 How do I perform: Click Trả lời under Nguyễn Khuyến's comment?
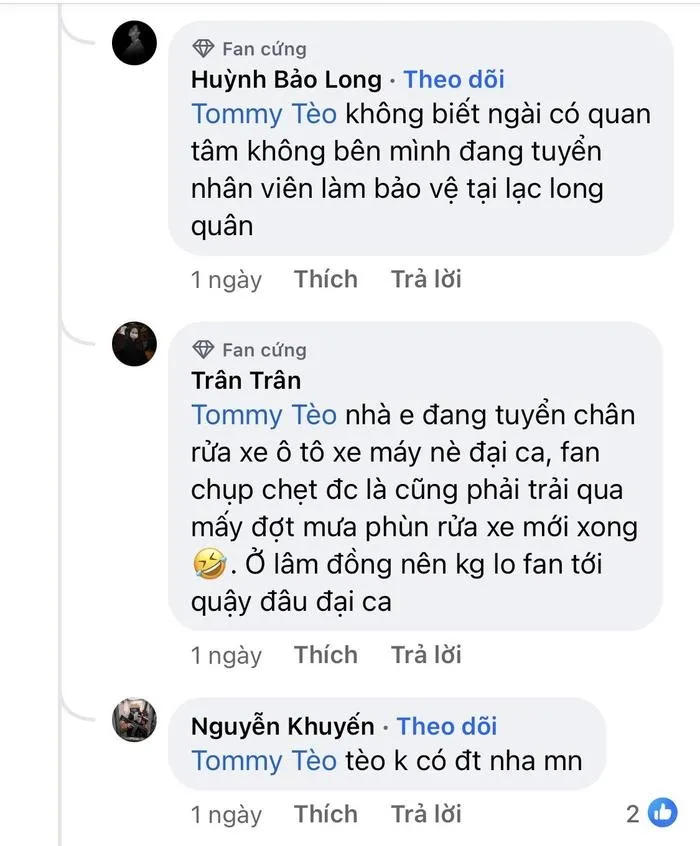tap(427, 814)
